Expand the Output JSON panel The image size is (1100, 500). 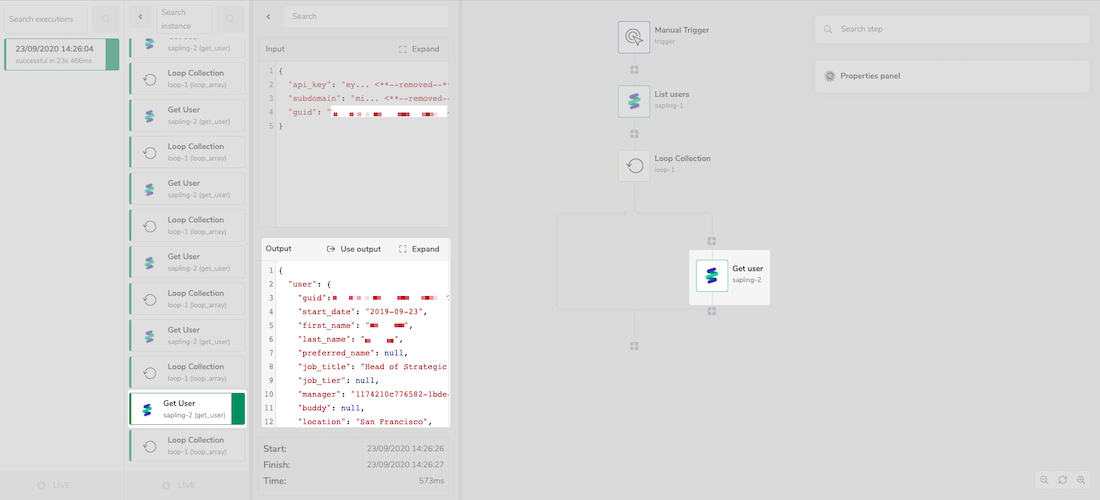click(x=419, y=249)
